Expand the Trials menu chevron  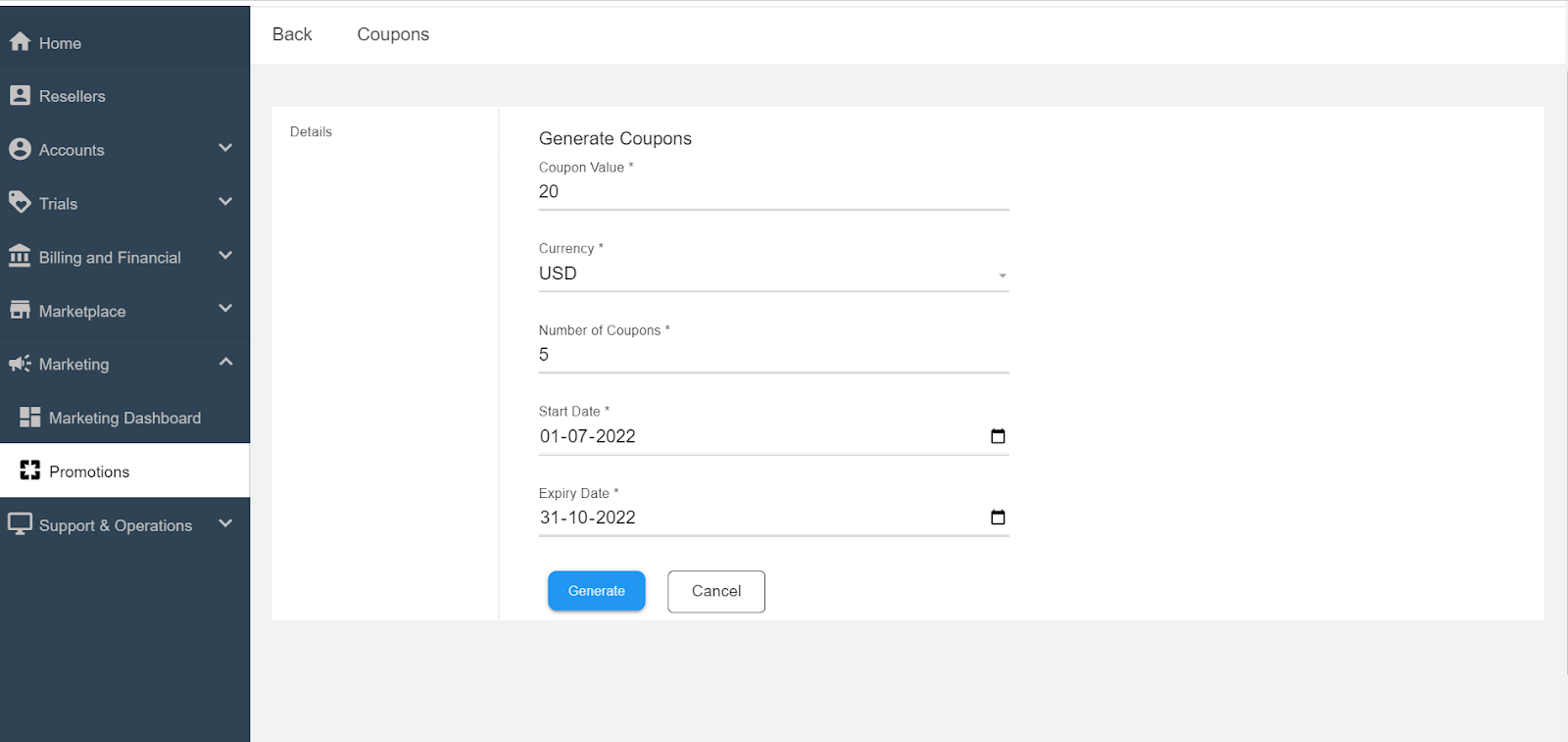(x=225, y=202)
